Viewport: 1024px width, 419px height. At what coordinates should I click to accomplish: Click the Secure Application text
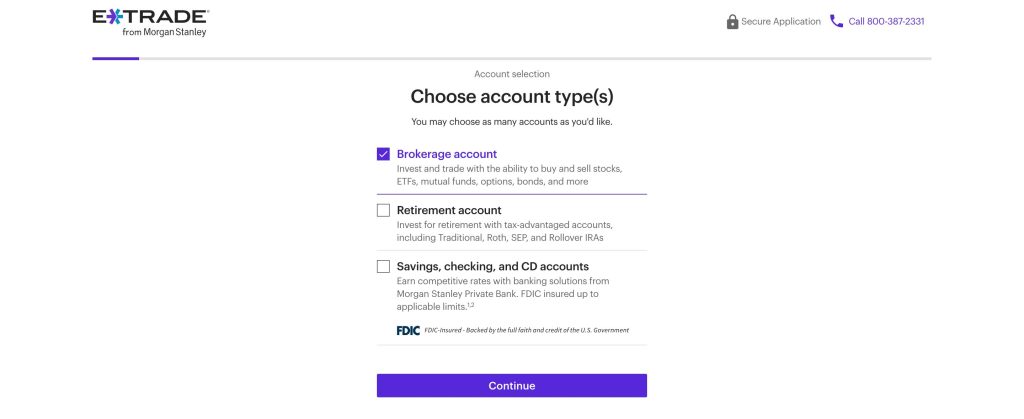pos(780,21)
